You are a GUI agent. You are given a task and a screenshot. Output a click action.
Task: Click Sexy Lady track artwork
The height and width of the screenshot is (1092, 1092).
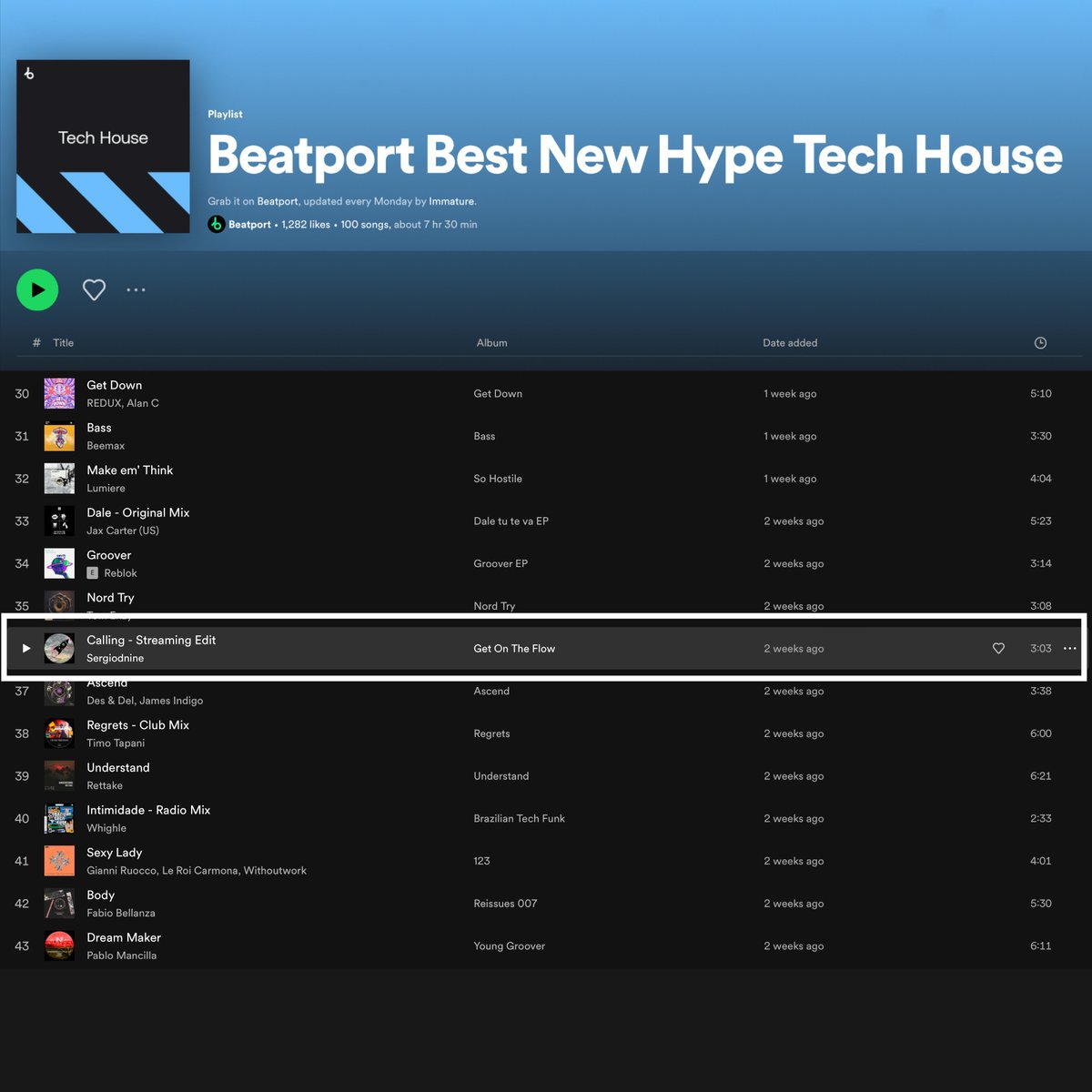pos(59,861)
